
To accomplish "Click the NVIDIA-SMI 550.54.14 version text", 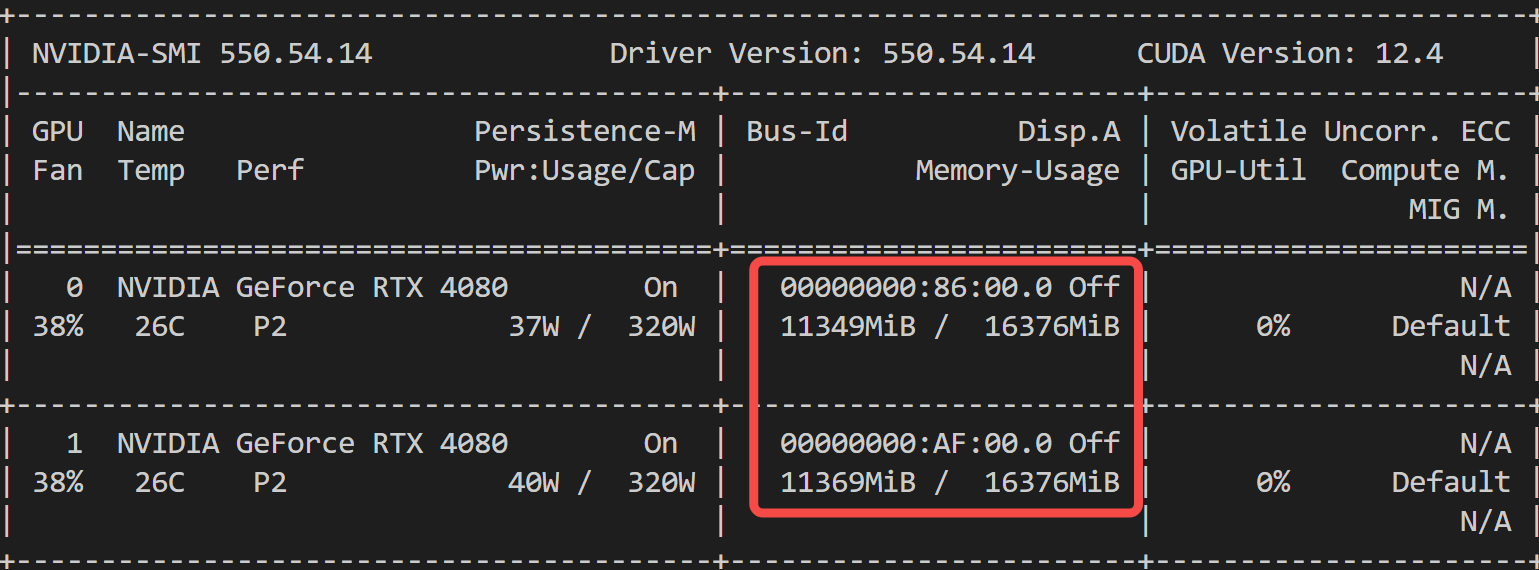I will [x=202, y=53].
